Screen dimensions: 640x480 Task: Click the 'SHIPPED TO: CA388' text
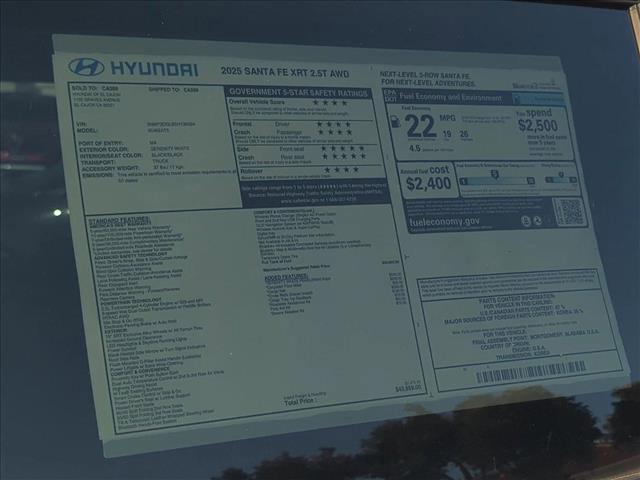(x=173, y=89)
